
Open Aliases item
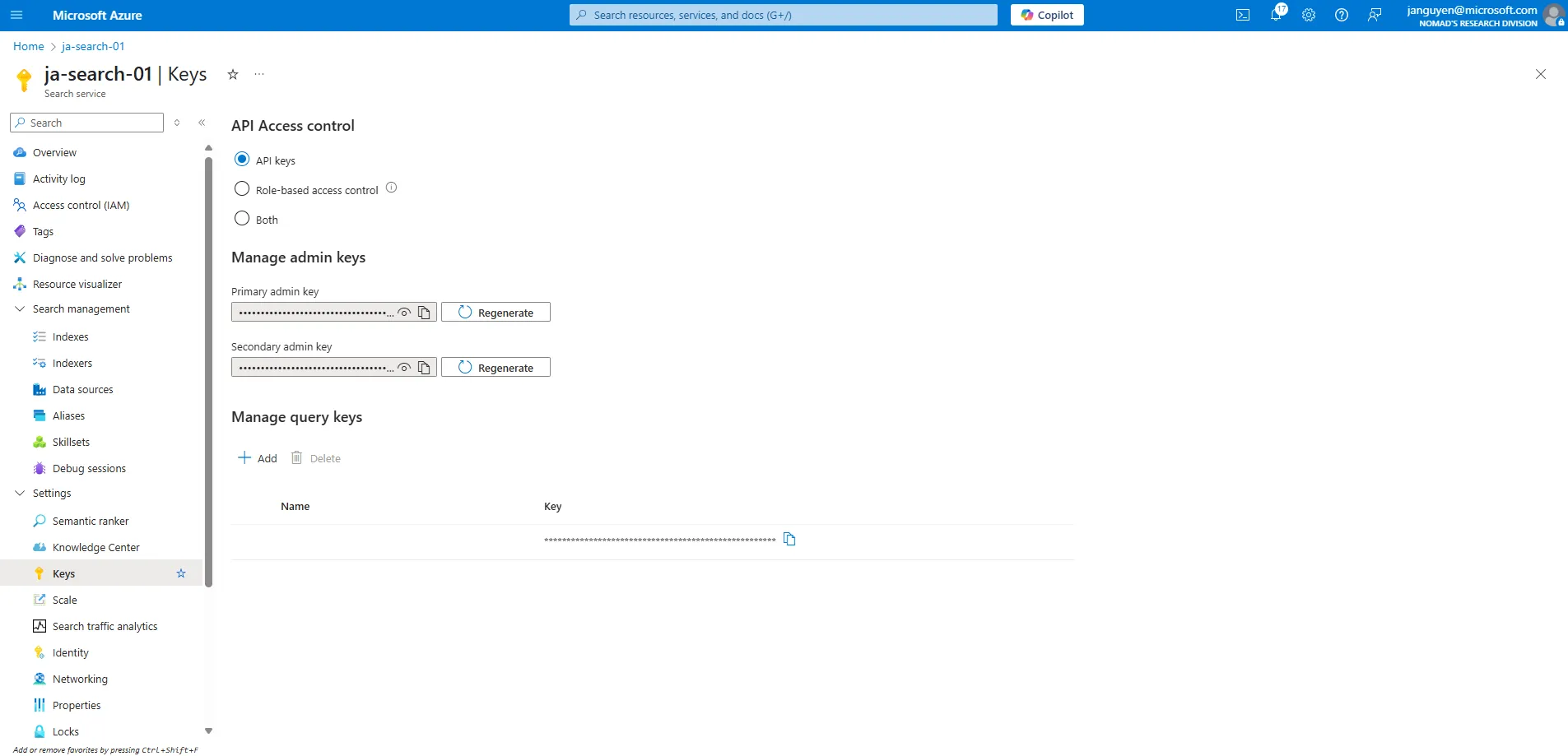[68, 415]
